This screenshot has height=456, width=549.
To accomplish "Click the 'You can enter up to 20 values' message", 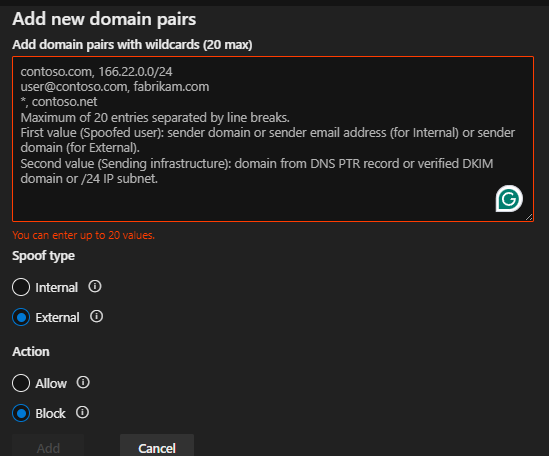I will (x=84, y=235).
